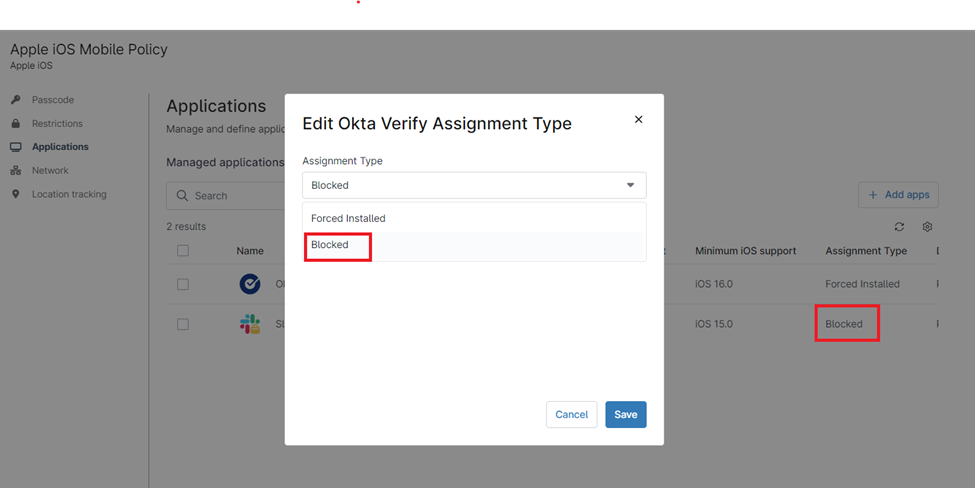Check the Okta Verify row checkbox
This screenshot has width=975, height=488.
(183, 284)
